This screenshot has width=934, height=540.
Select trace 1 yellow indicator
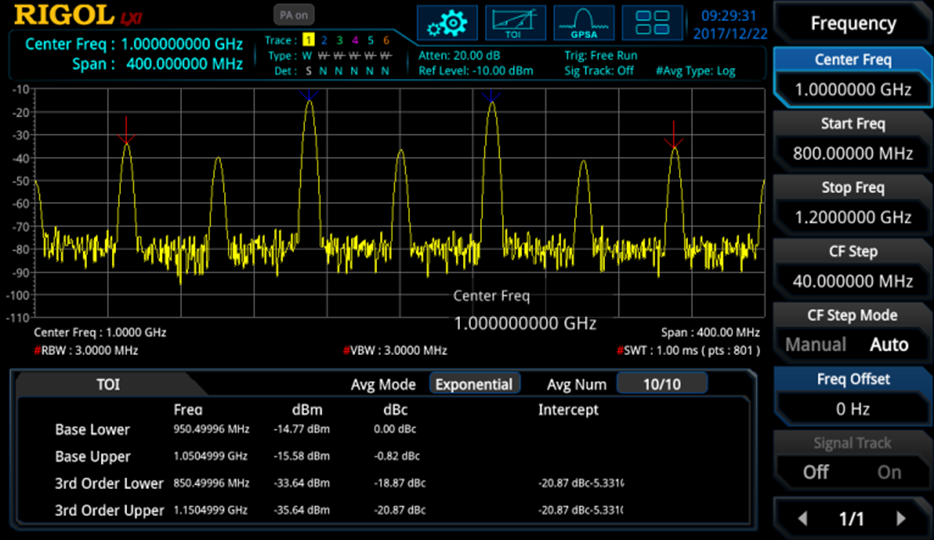tap(308, 40)
